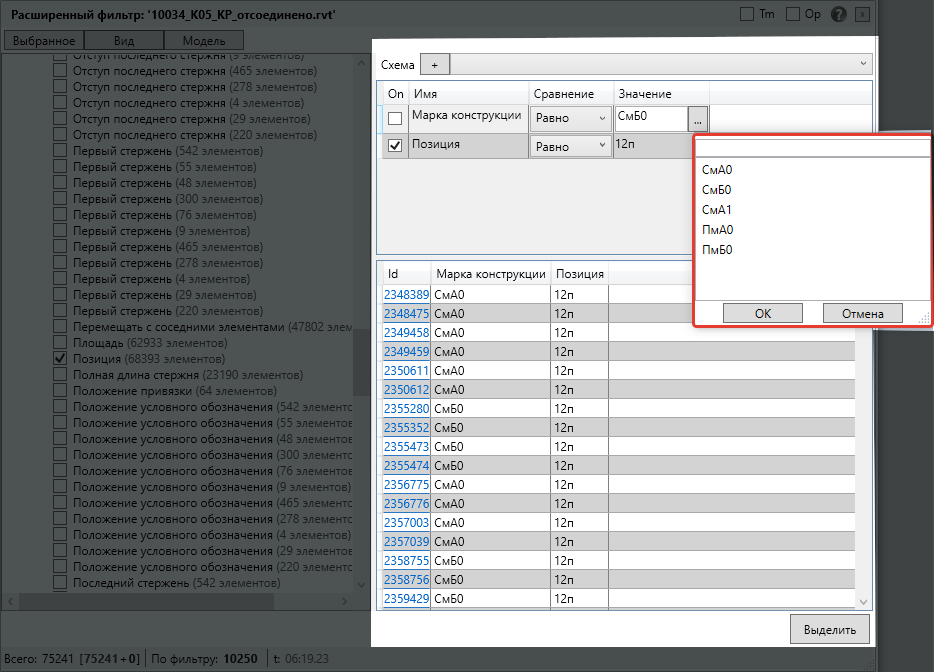This screenshot has height=672, width=934.
Task: Close the Расширенный фильтр window
Action: pyautogui.click(x=862, y=14)
